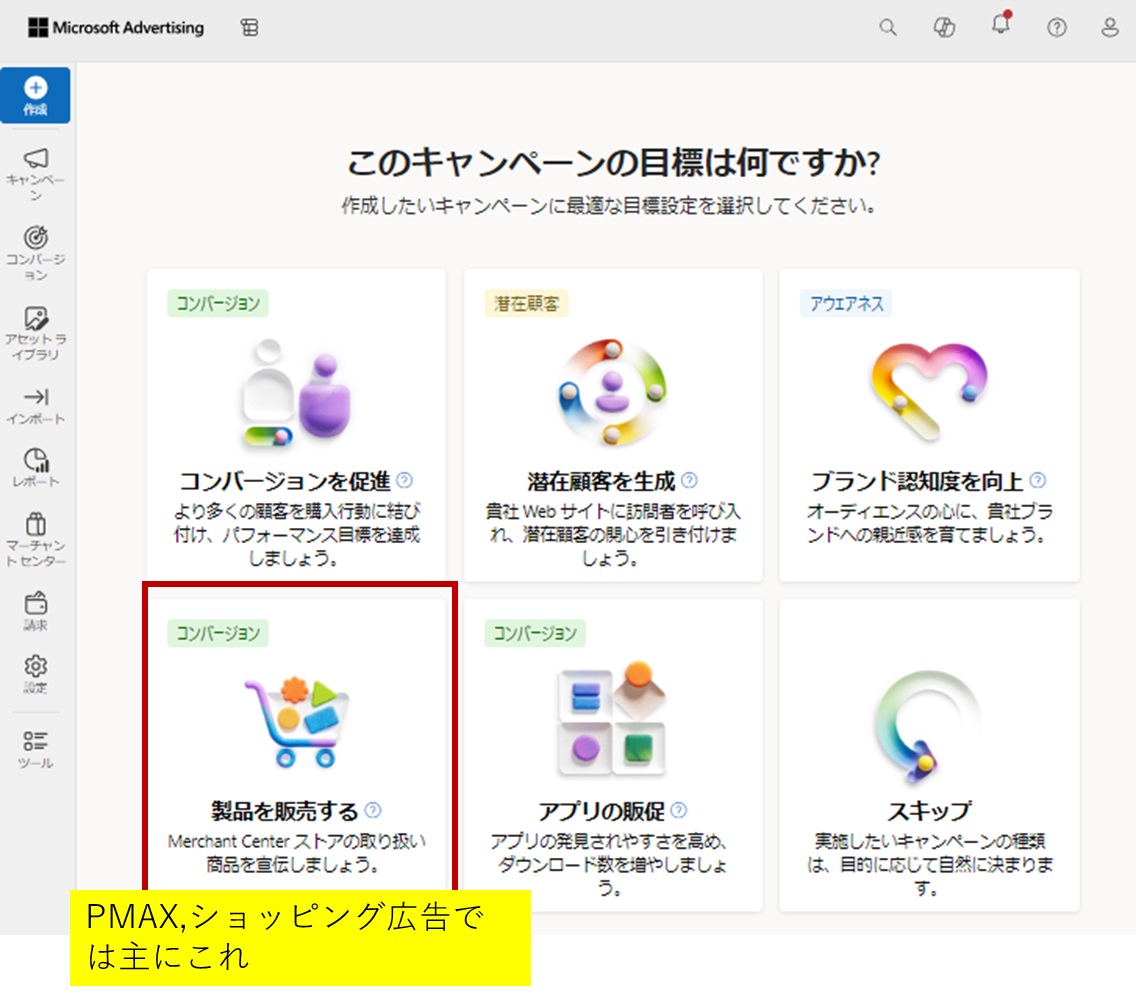
Task: Open キャンペーン in the sidebar
Action: pyautogui.click(x=36, y=172)
